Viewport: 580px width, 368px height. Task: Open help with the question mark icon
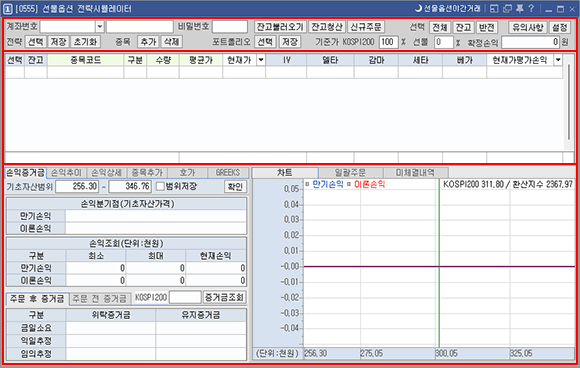pos(531,8)
